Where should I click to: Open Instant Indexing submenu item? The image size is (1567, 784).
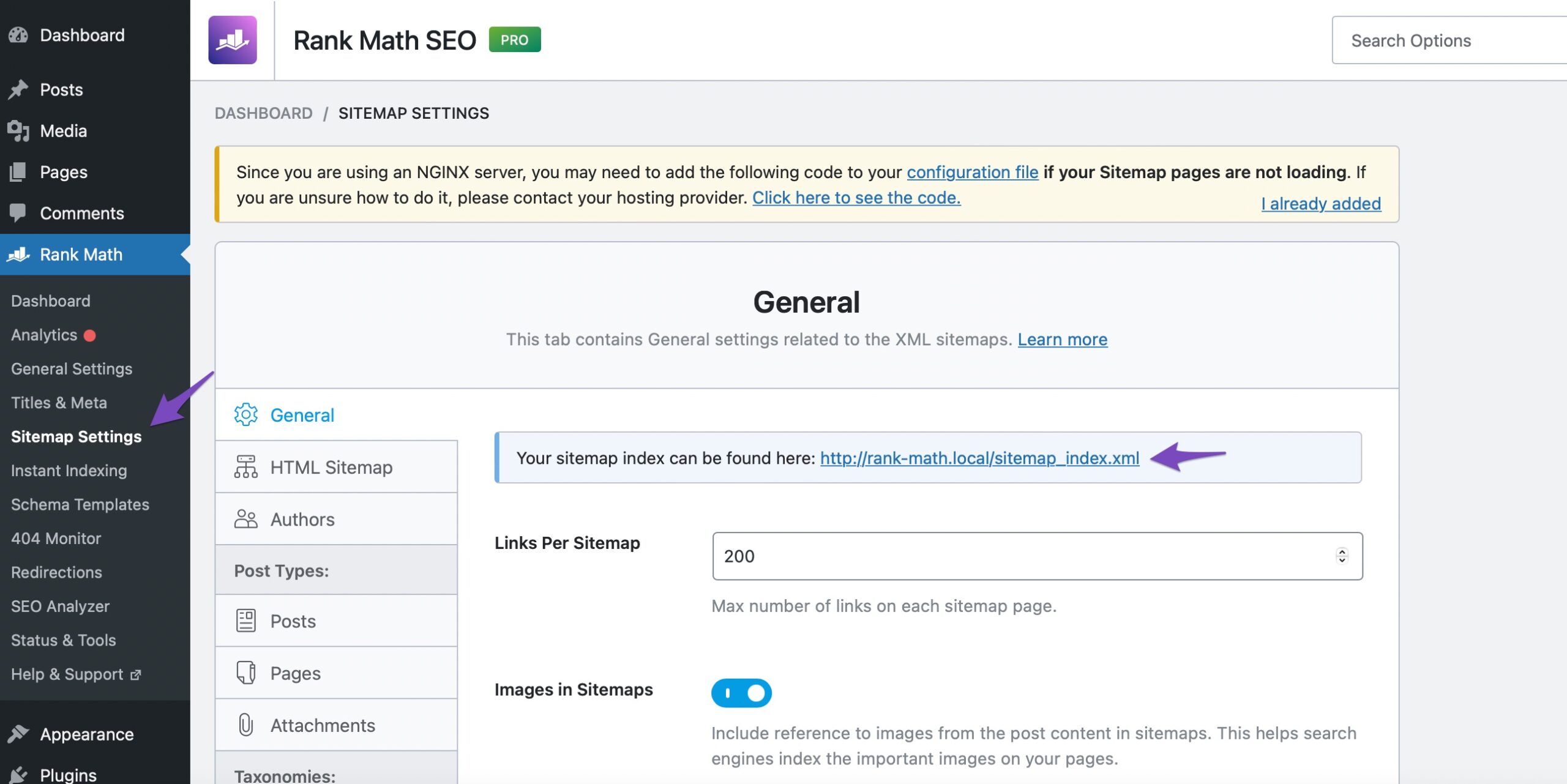(69, 470)
